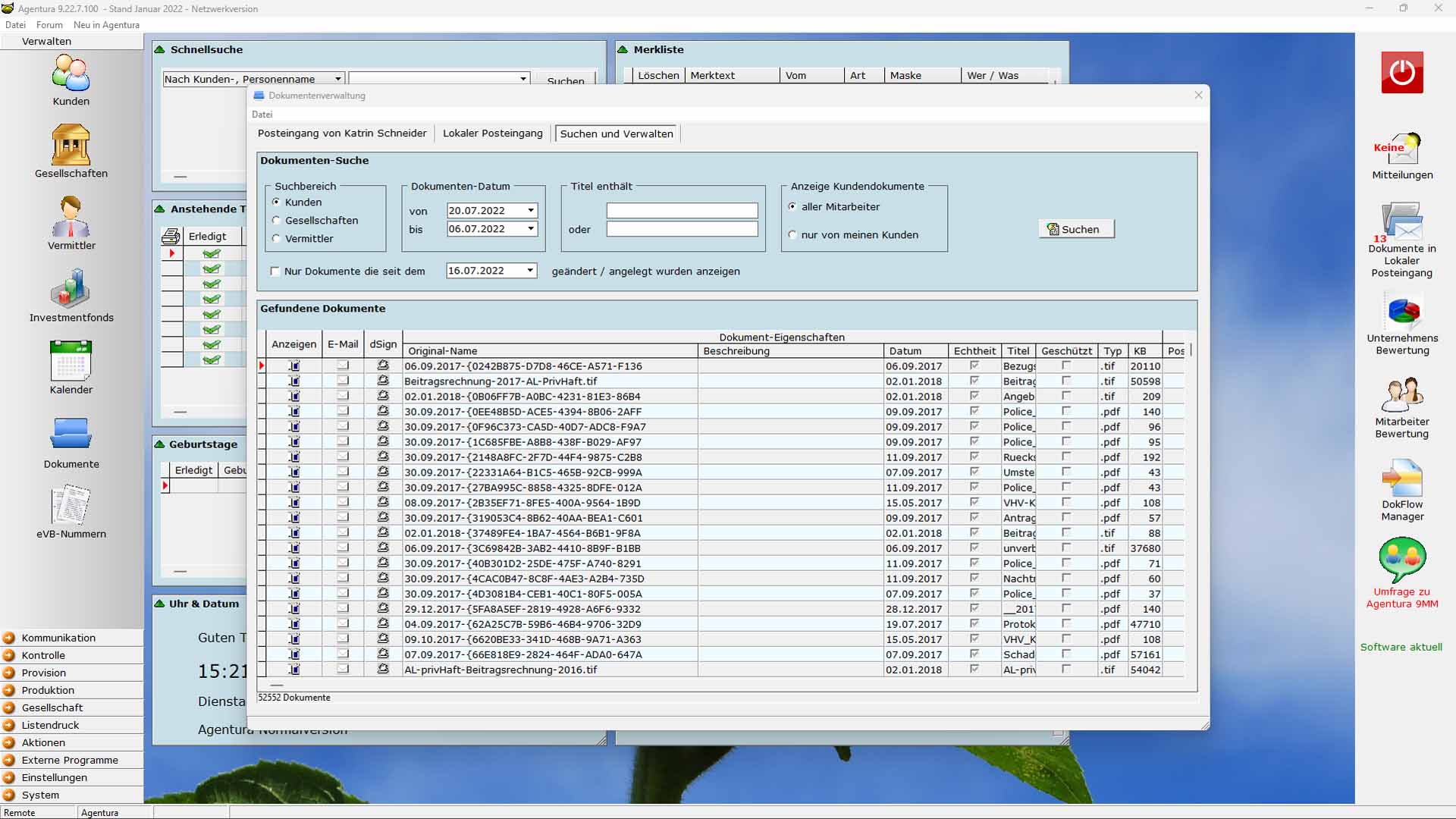Open the 'von' date dropdown

click(531, 211)
